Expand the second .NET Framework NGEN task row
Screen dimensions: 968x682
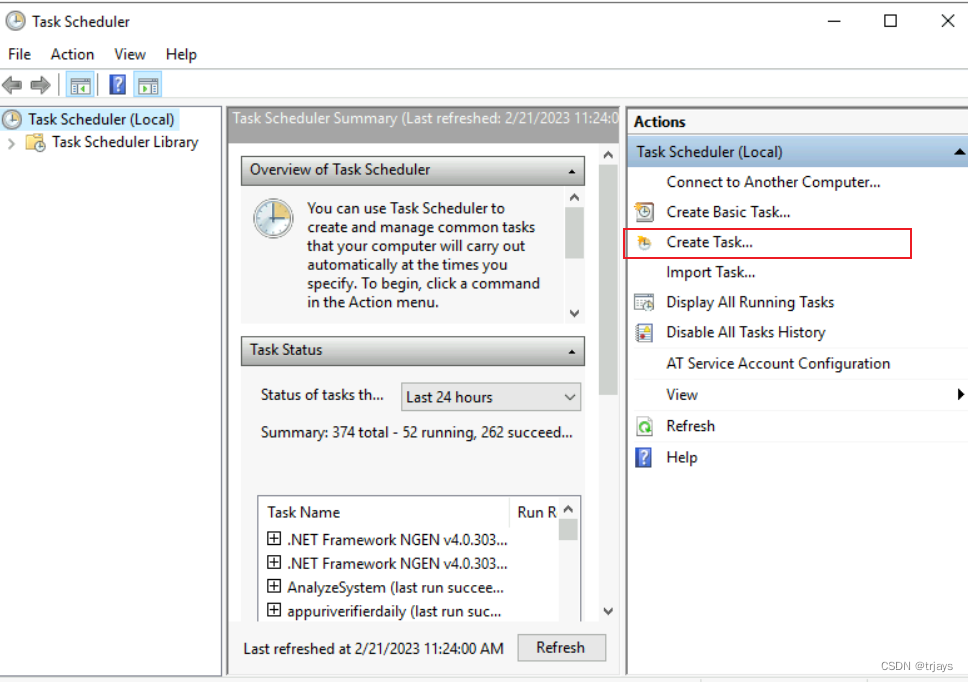coord(274,562)
